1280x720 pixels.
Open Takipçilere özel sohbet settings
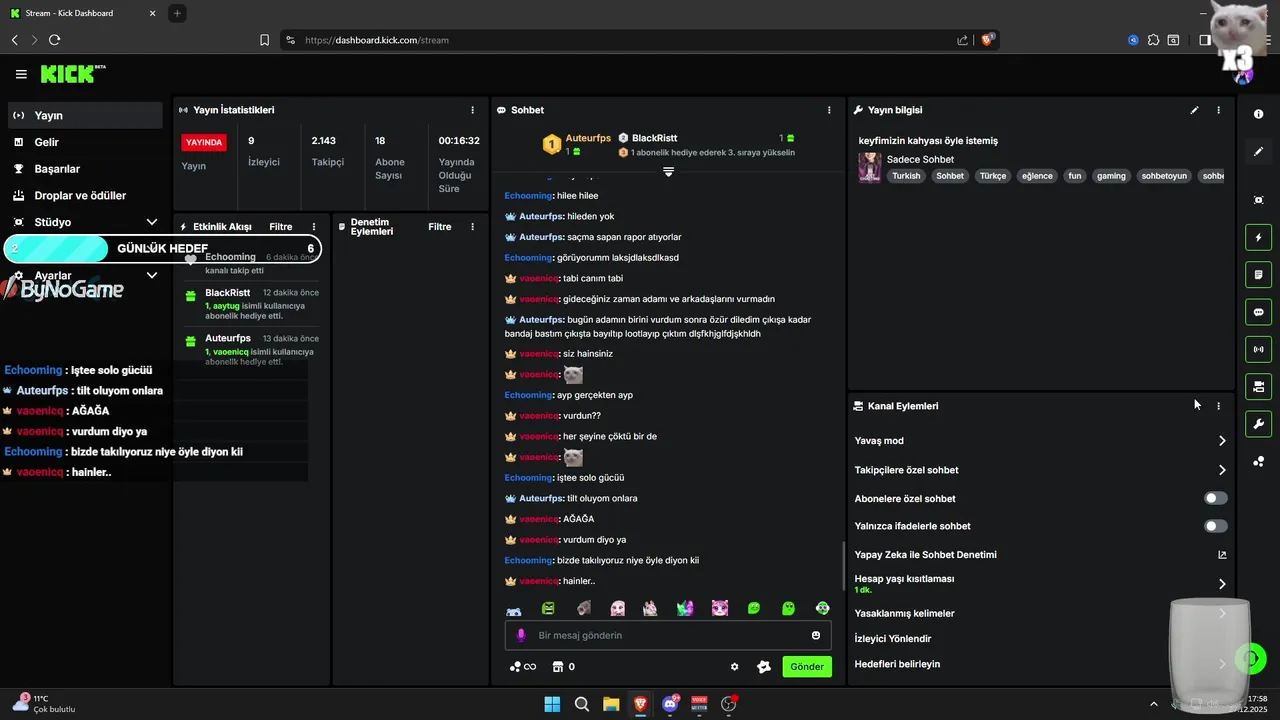tap(1040, 470)
